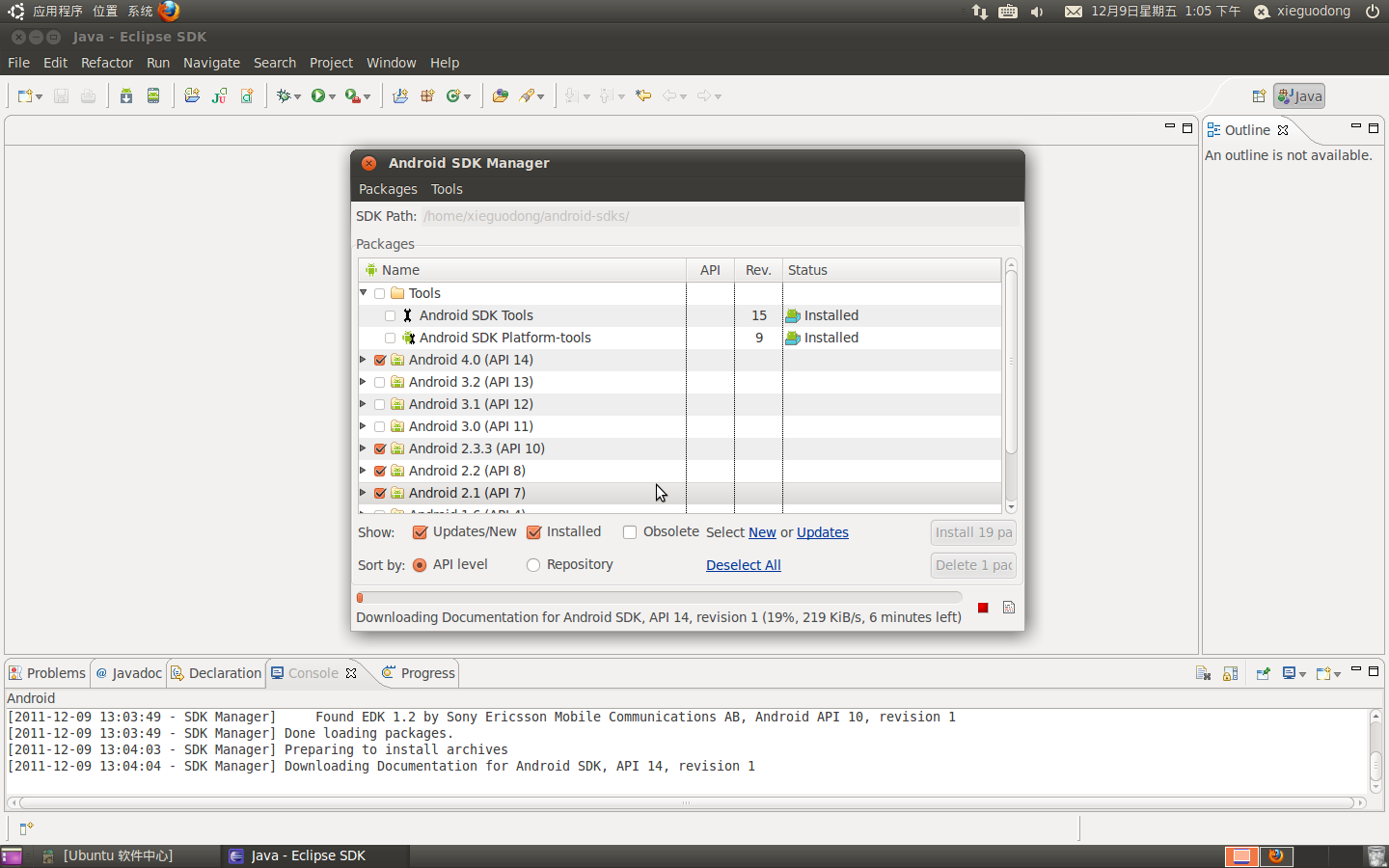Expand the Android 4.0 (API 14) node
1389x868 pixels.
(364, 360)
